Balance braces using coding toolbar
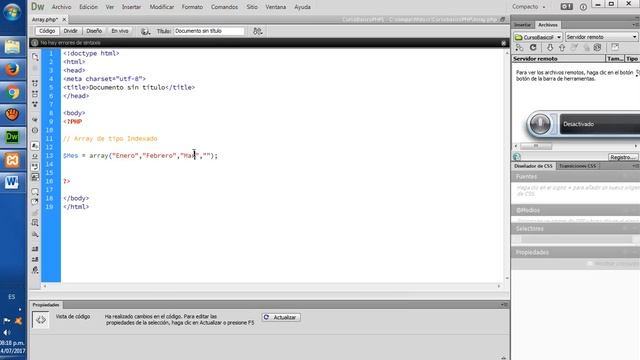The height and width of the screenshot is (360, 640). click(35, 130)
